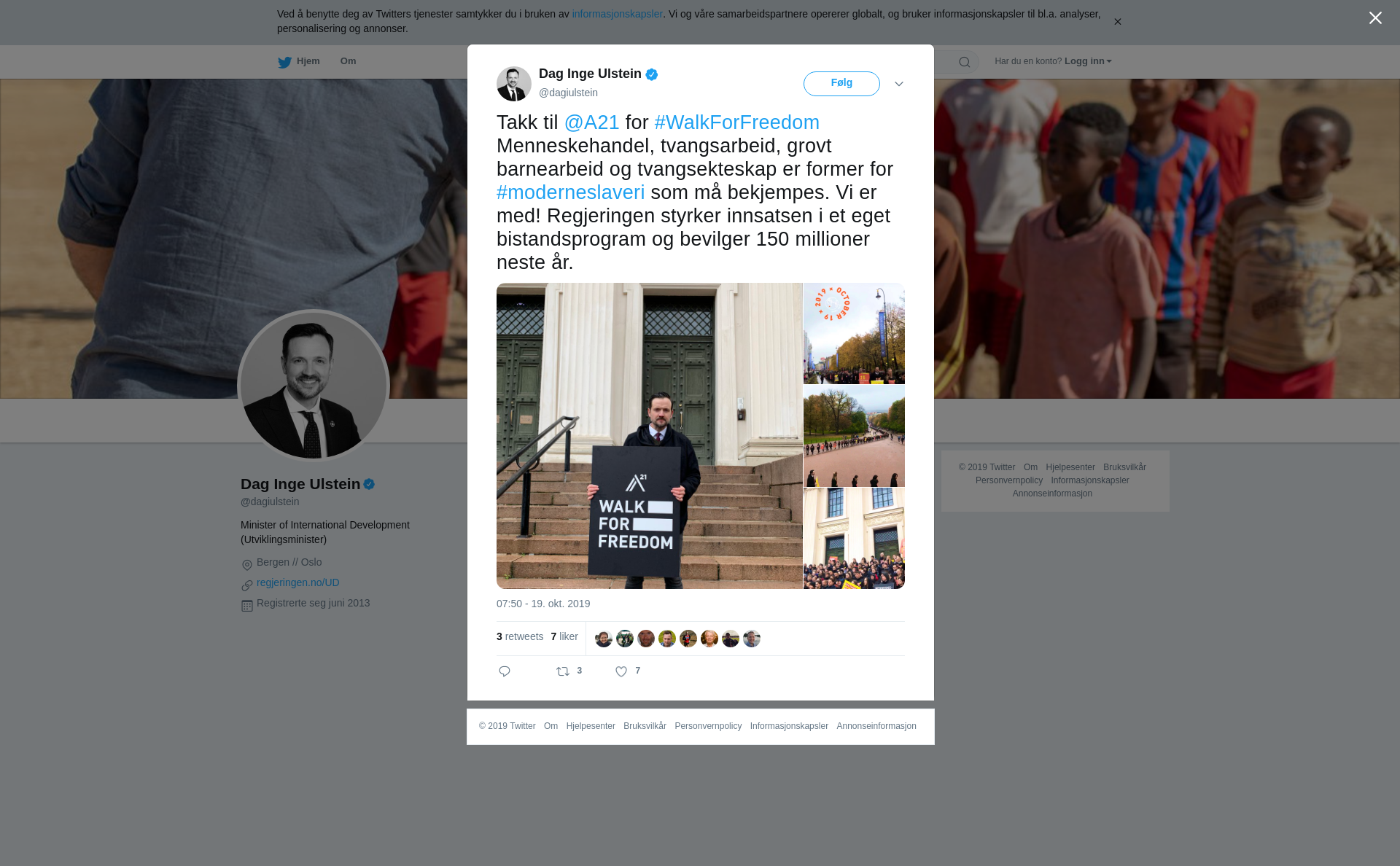Expand the tweet options chevron beside Følg

[899, 84]
